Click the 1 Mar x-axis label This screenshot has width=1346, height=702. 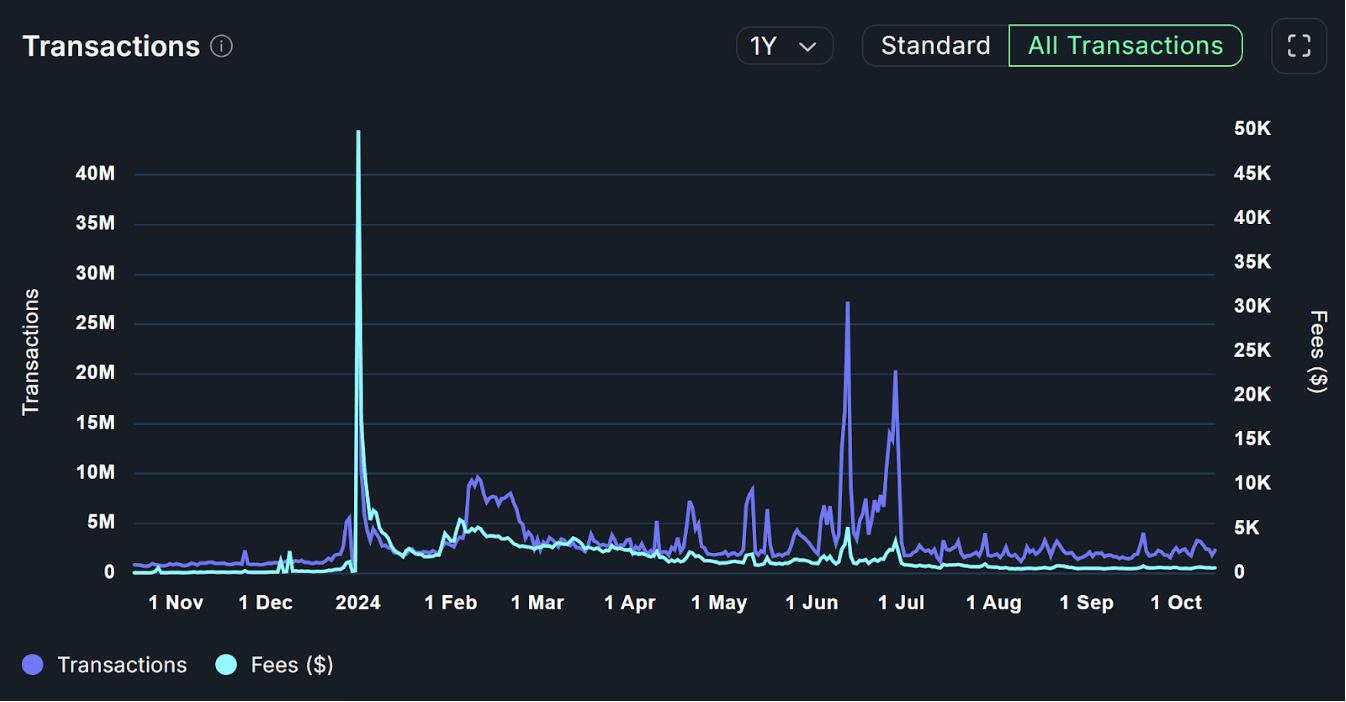pyautogui.click(x=538, y=602)
